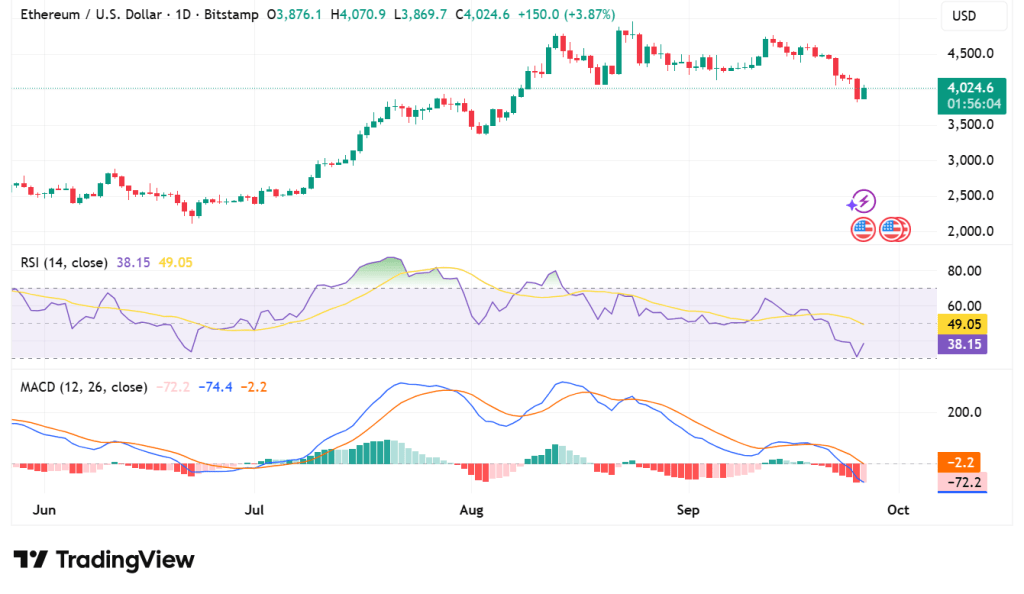
Task: Click the MACD legend signal value -2.2
Action: 253,387
